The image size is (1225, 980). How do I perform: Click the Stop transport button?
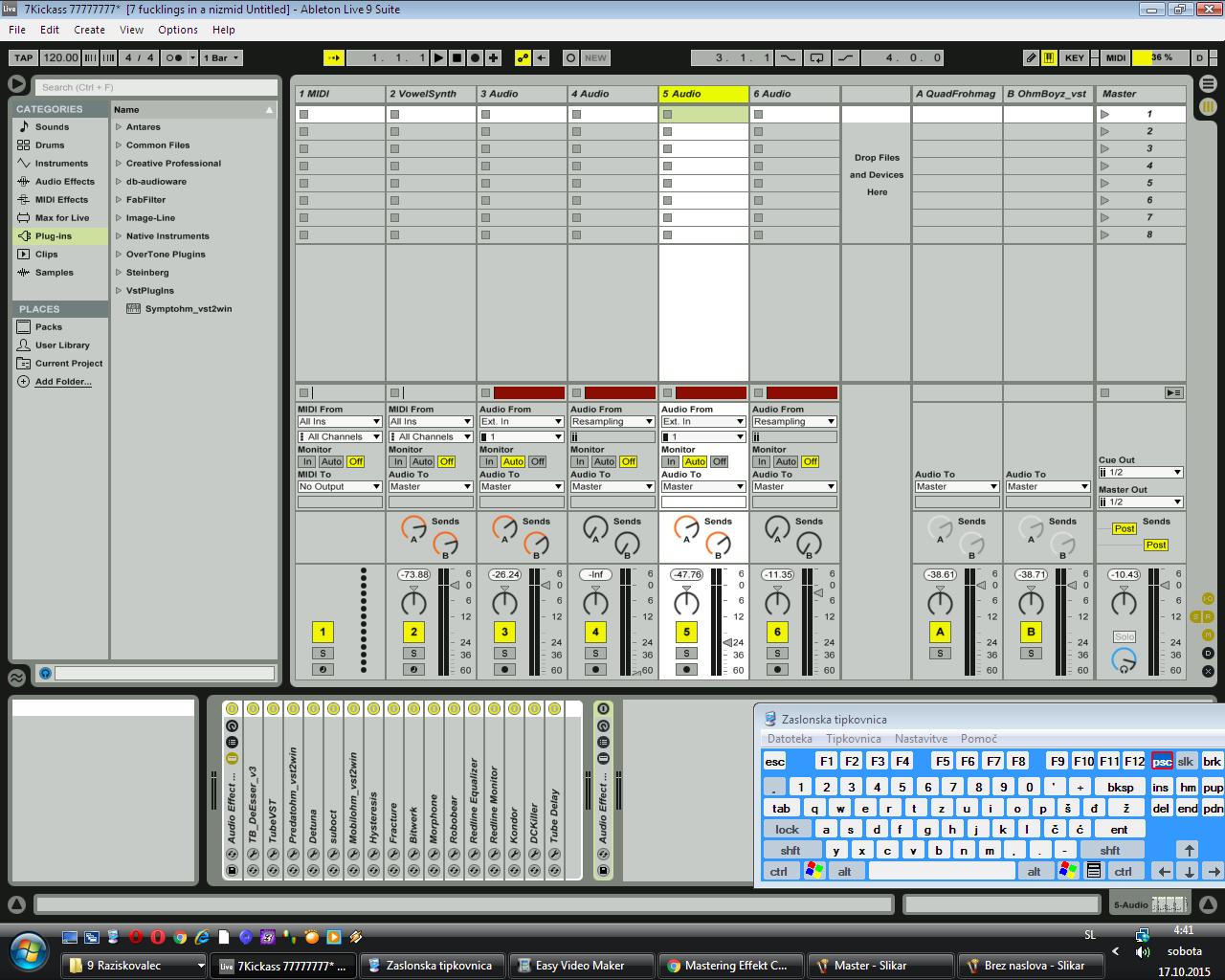[x=457, y=57]
